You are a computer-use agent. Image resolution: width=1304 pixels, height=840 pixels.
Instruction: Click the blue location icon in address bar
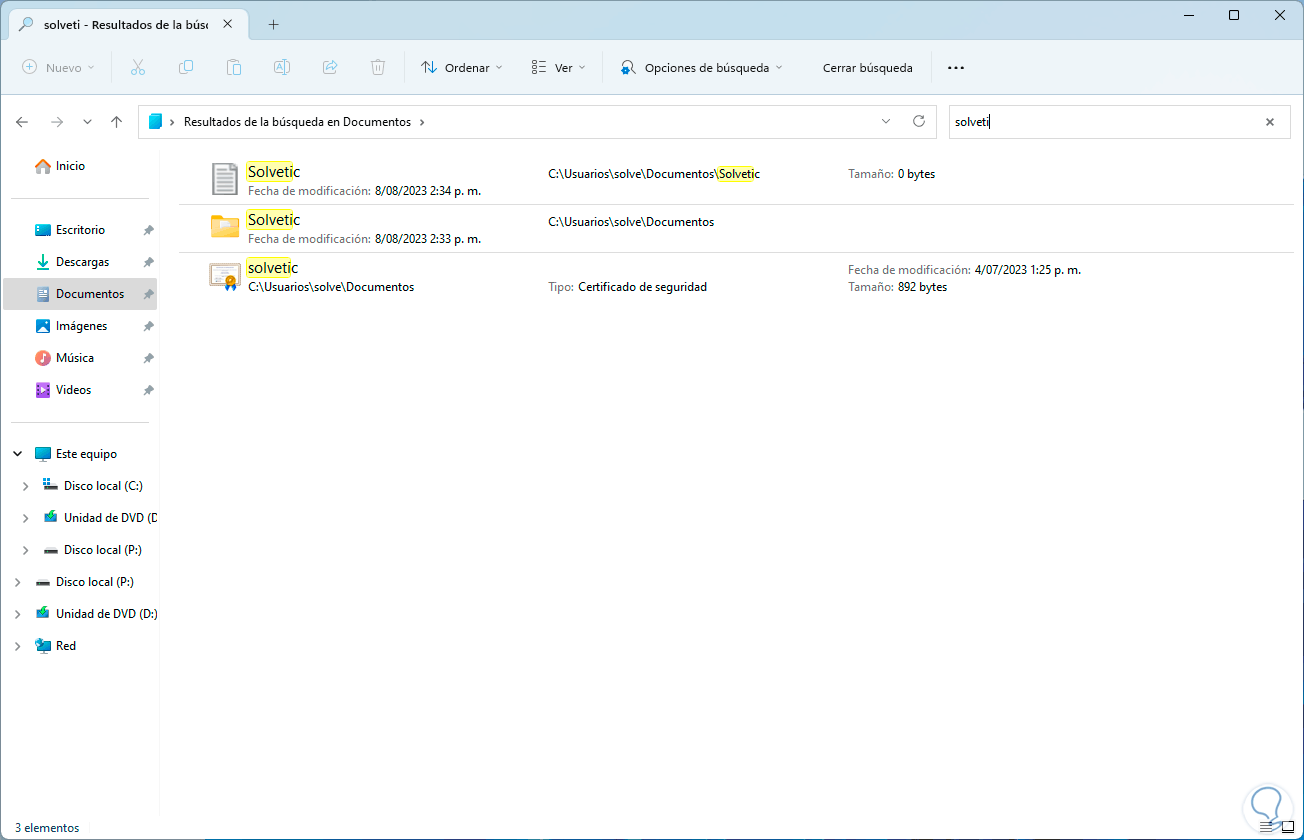pos(155,122)
